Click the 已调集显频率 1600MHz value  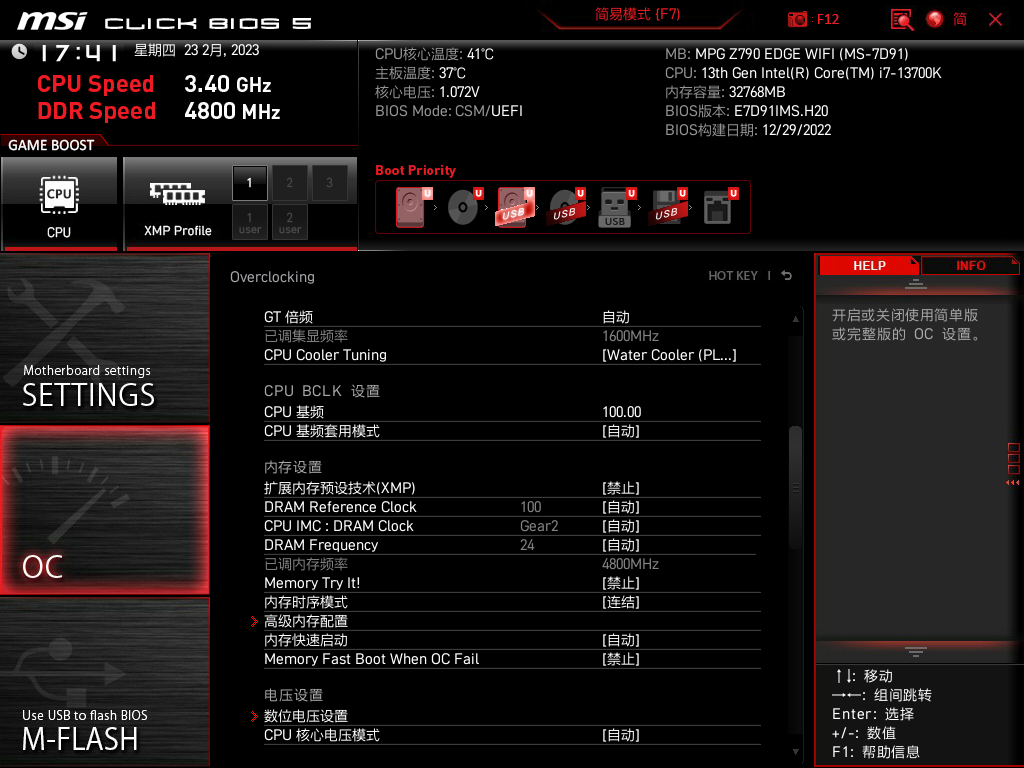click(630, 336)
